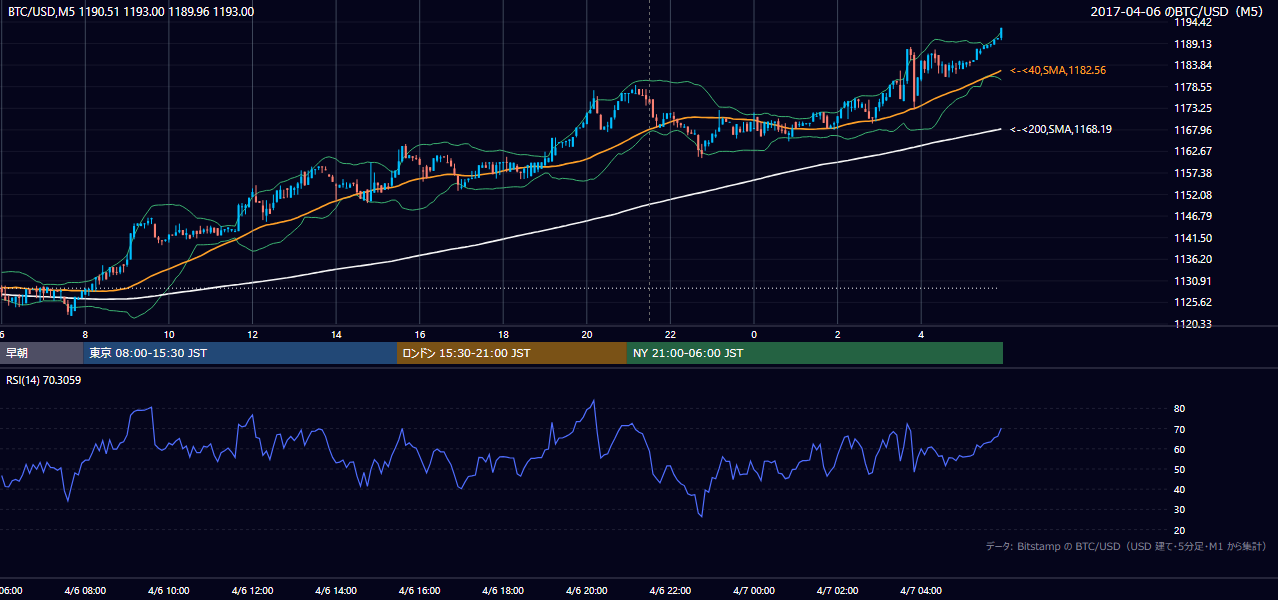This screenshot has height=600, width=1278.
Task: Click hour tick 18 under the price chart
Action: (x=503, y=334)
